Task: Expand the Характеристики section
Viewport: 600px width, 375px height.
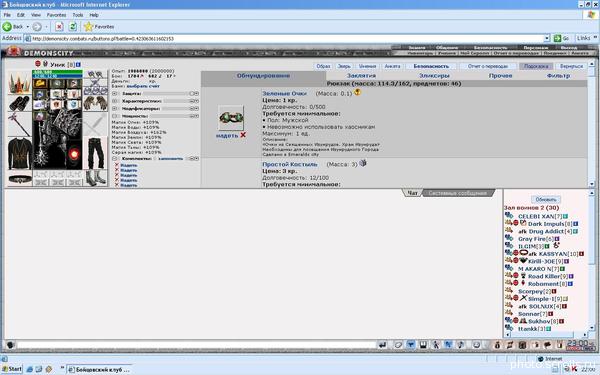Action: (x=115, y=101)
